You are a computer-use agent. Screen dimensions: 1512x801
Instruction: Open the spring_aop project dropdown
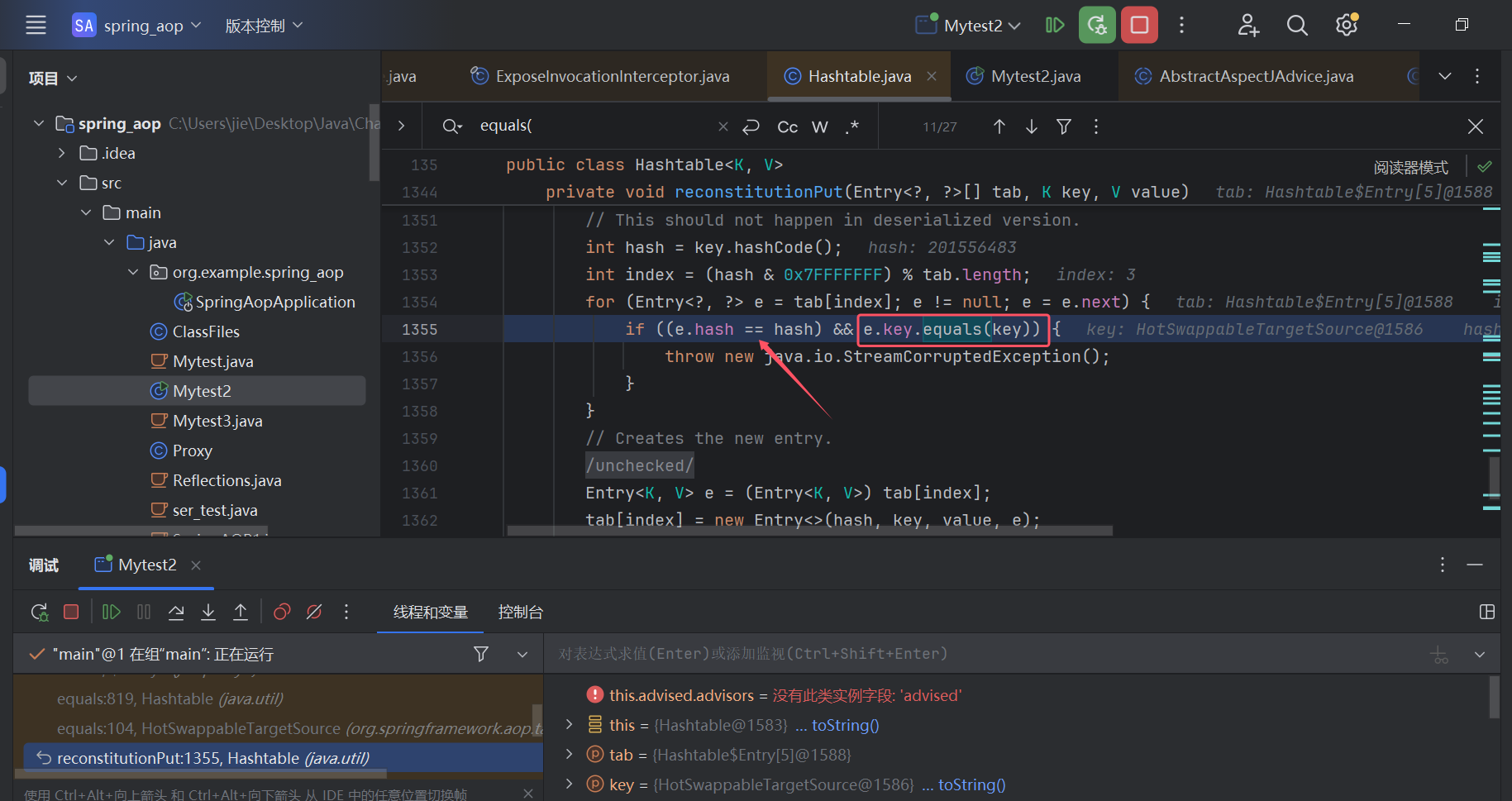137,26
